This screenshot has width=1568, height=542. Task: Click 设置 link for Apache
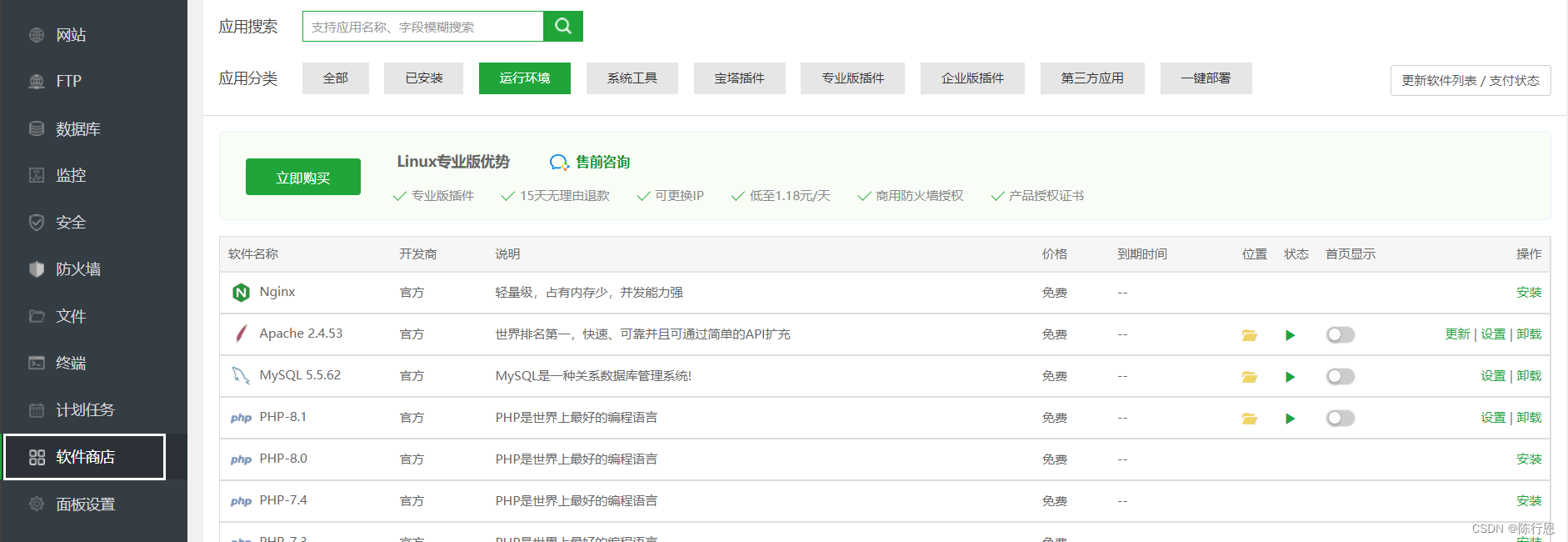(x=1493, y=334)
